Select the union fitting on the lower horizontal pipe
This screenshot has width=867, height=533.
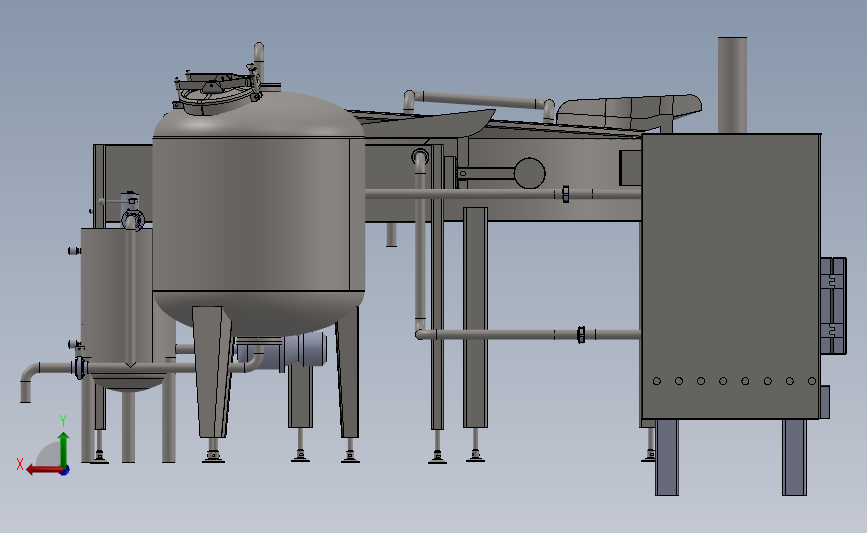coord(581,335)
